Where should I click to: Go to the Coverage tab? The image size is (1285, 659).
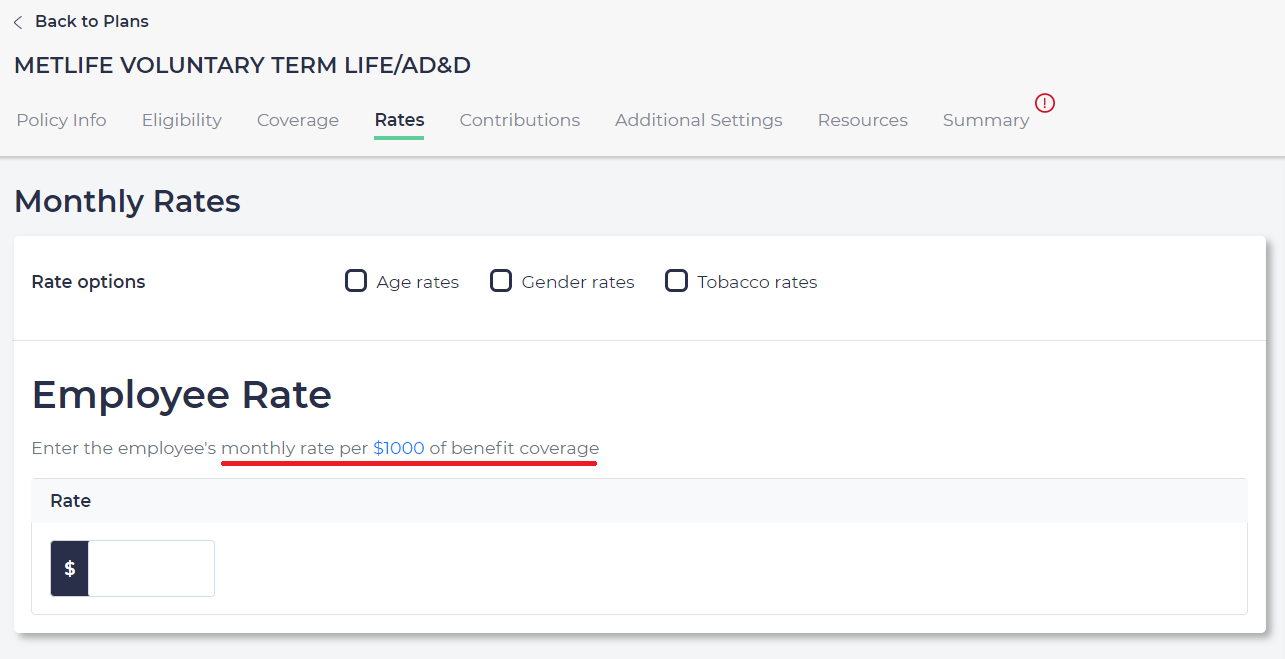(298, 120)
